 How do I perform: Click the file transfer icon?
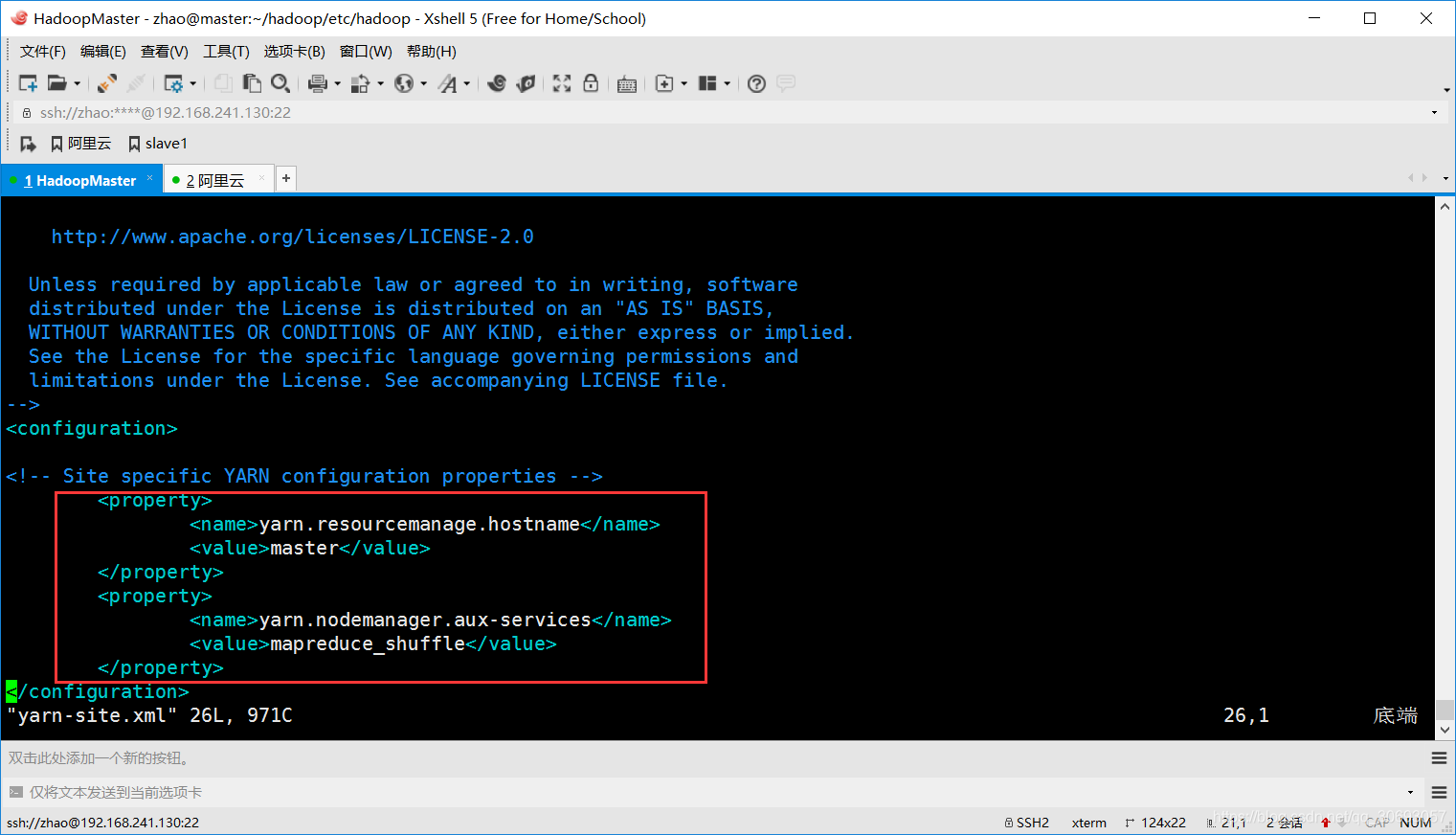(360, 83)
